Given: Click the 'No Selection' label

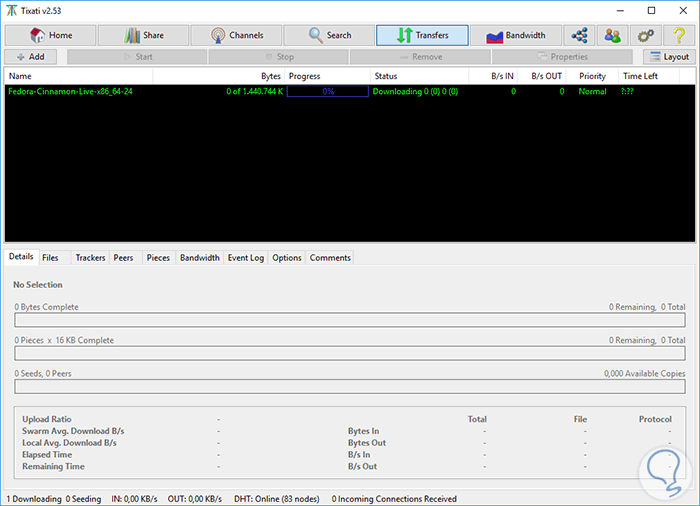Looking at the screenshot, I should click(38, 285).
